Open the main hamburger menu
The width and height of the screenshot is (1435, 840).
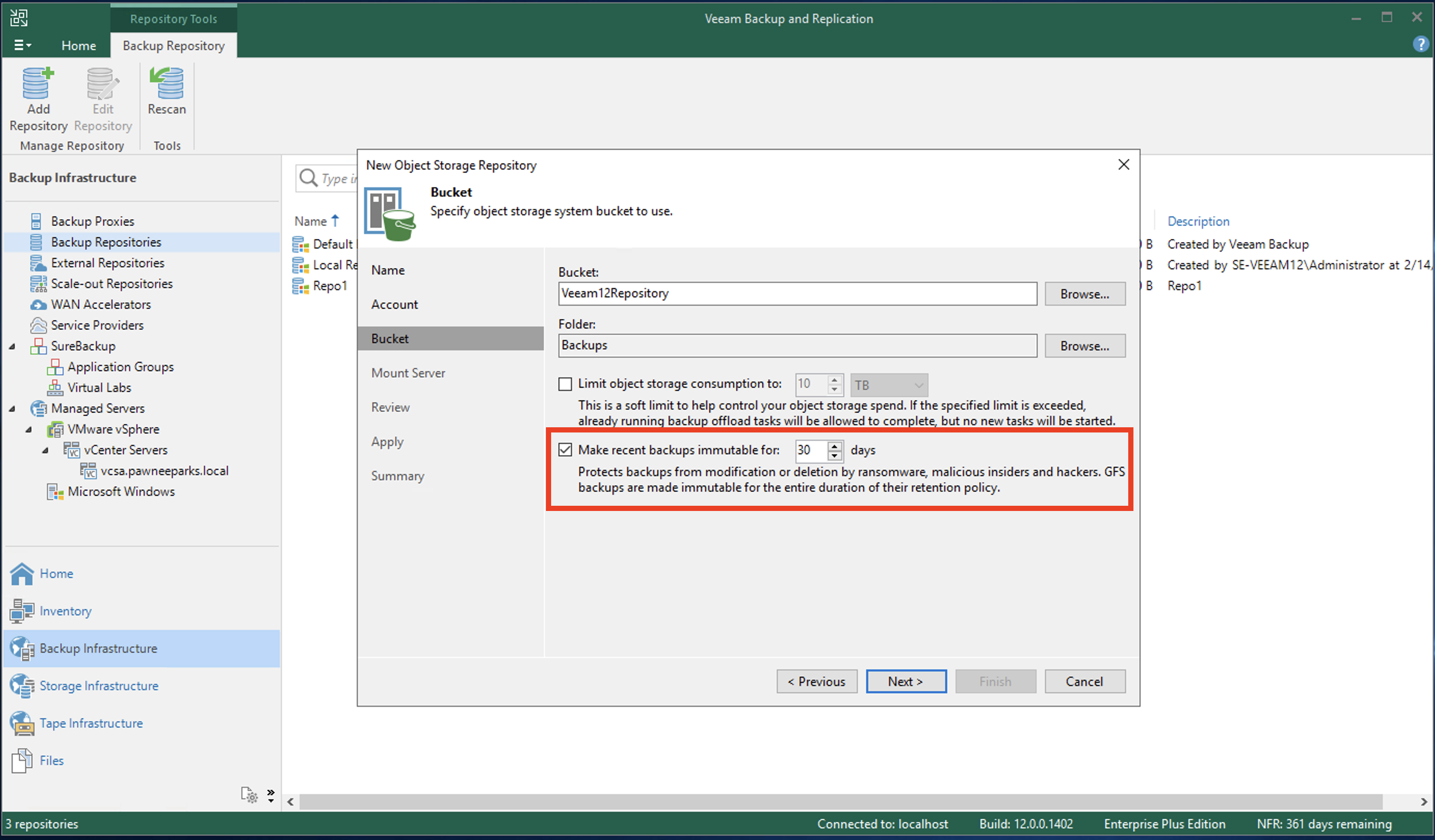22,45
